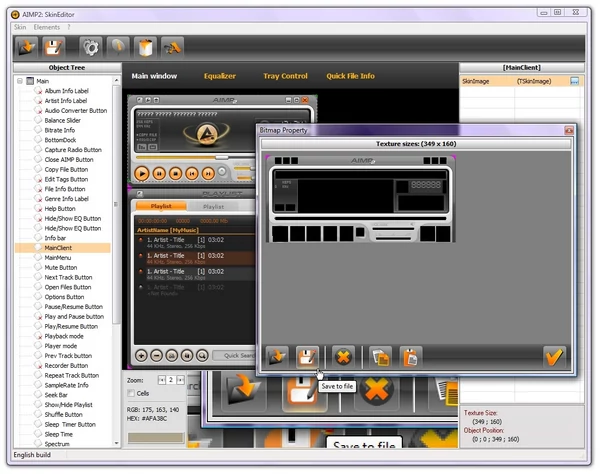This screenshot has width=600, height=474.
Task: Click the Quick Search field in preview playlist
Action: pos(234,356)
